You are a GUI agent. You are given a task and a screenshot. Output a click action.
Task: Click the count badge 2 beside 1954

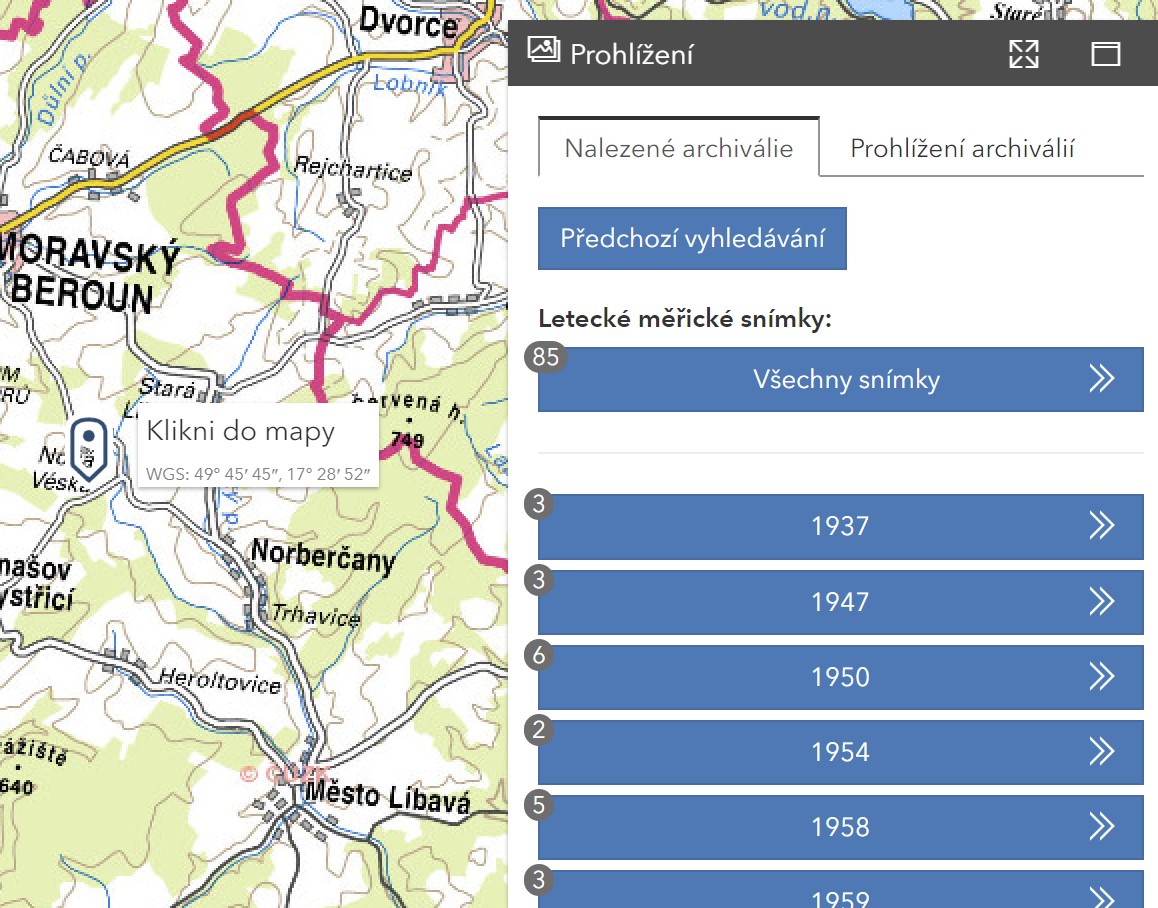(540, 730)
